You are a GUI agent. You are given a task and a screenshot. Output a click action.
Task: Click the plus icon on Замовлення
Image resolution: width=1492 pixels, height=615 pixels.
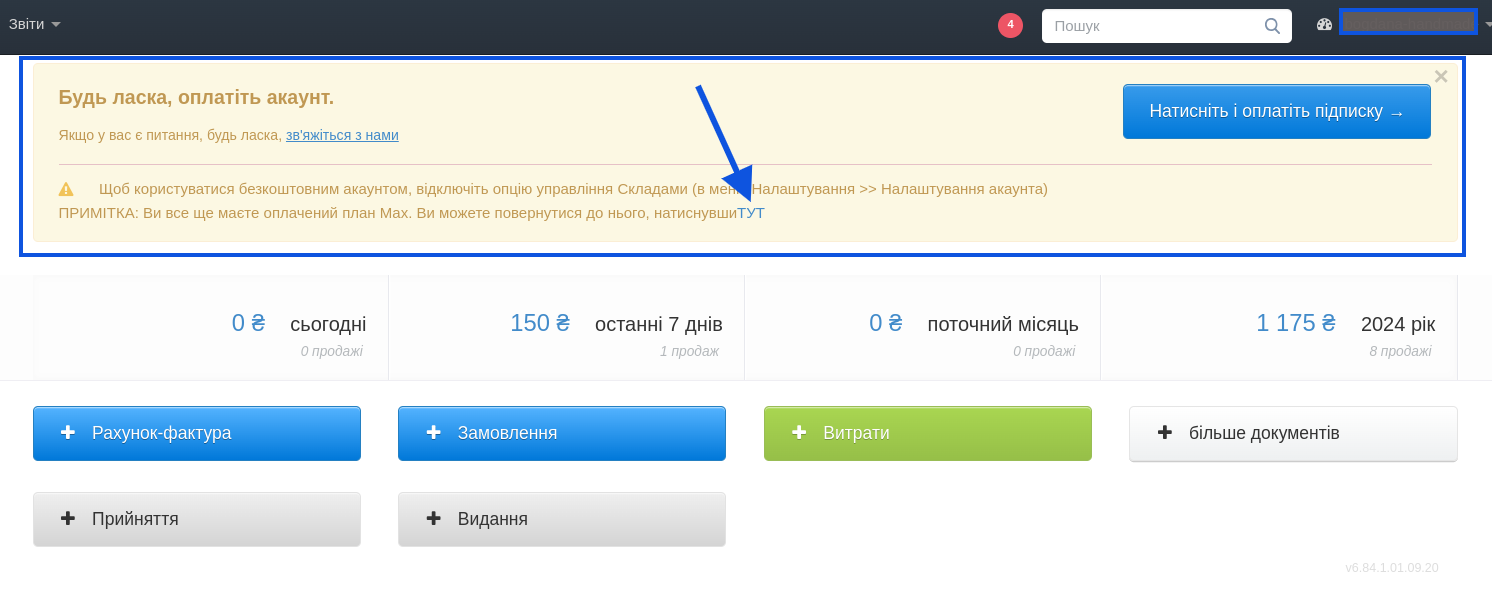click(x=434, y=433)
